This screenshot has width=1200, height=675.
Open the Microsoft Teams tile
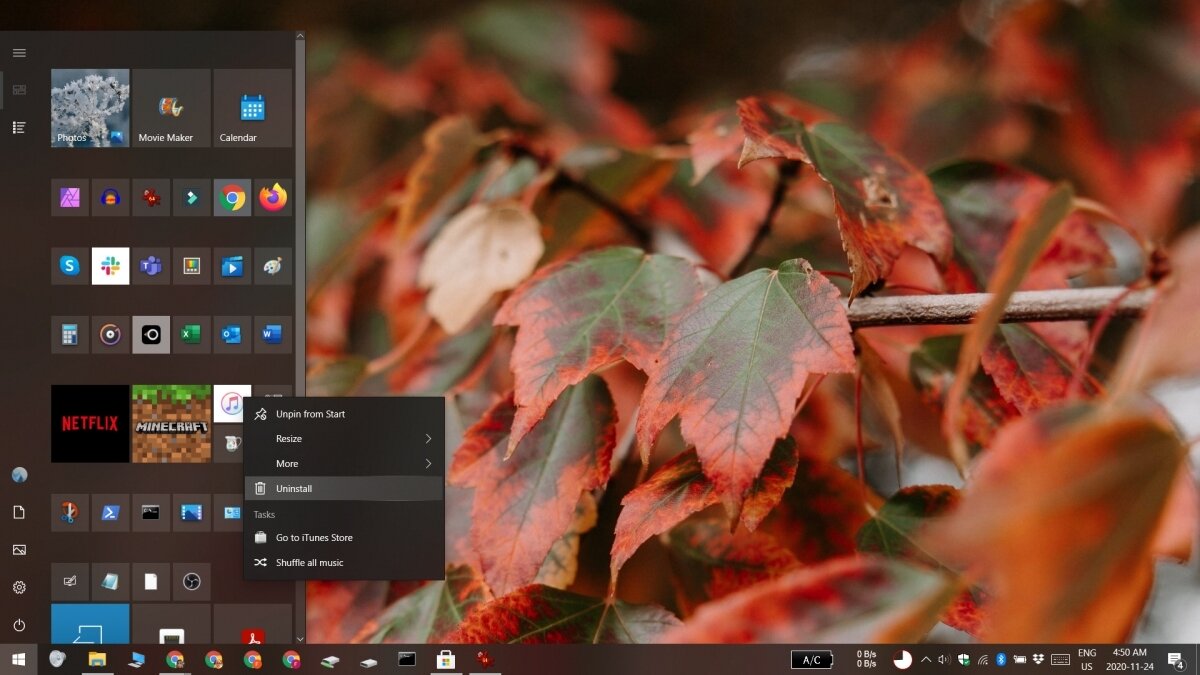pyautogui.click(x=151, y=266)
